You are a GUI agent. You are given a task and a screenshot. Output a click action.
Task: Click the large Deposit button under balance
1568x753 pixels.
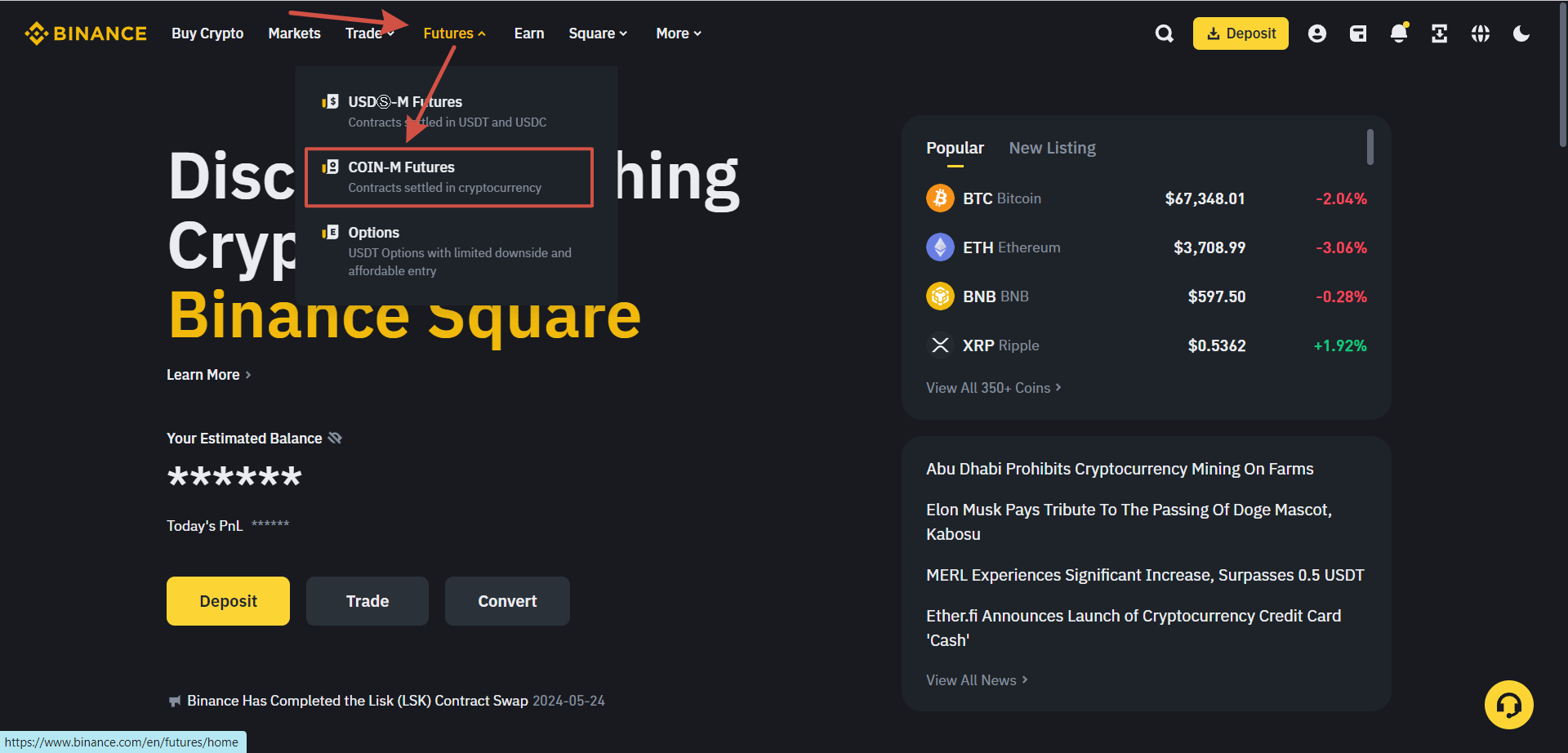click(228, 601)
